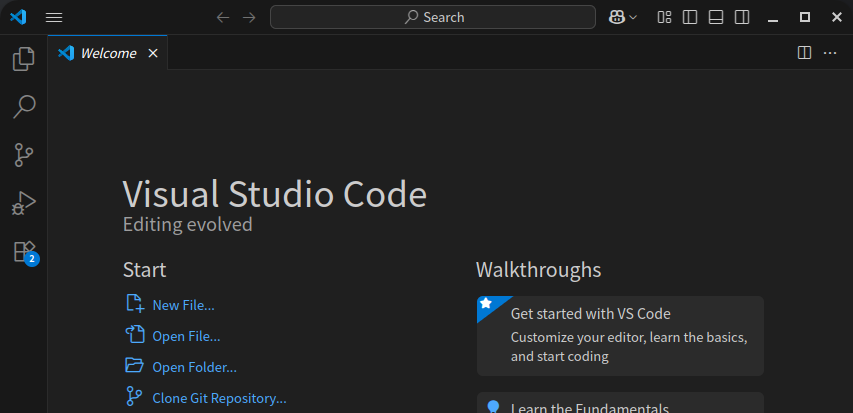Expand the Copilot dropdown chevron
The image size is (853, 413).
pyautogui.click(x=633, y=17)
